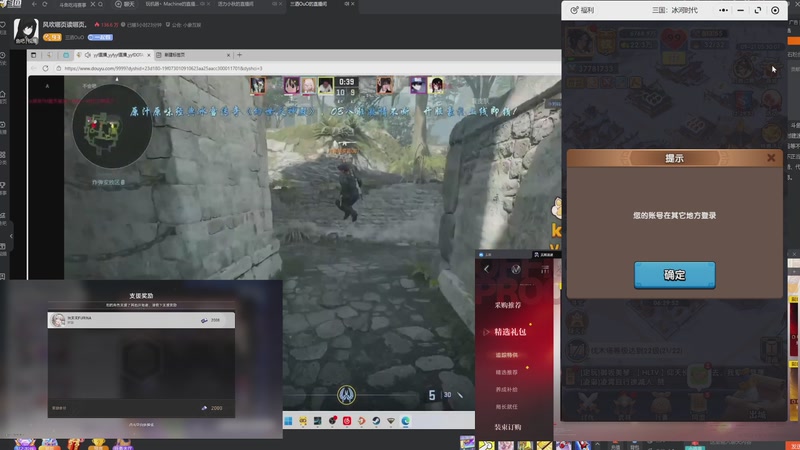800x450 pixels.
Task: Click the power value 37781733 in mini-game
Action: tap(592, 68)
